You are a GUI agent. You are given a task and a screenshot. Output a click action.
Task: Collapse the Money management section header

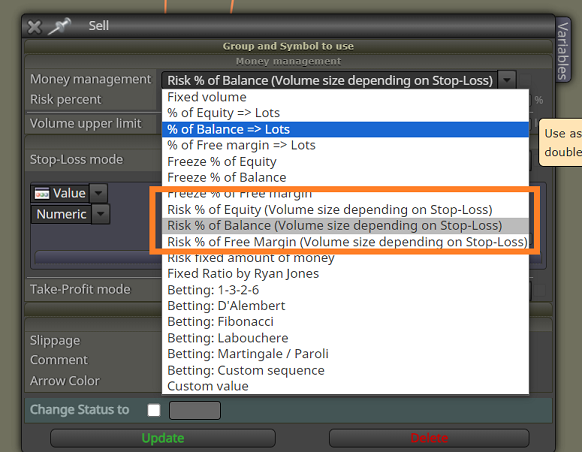tap(288, 61)
